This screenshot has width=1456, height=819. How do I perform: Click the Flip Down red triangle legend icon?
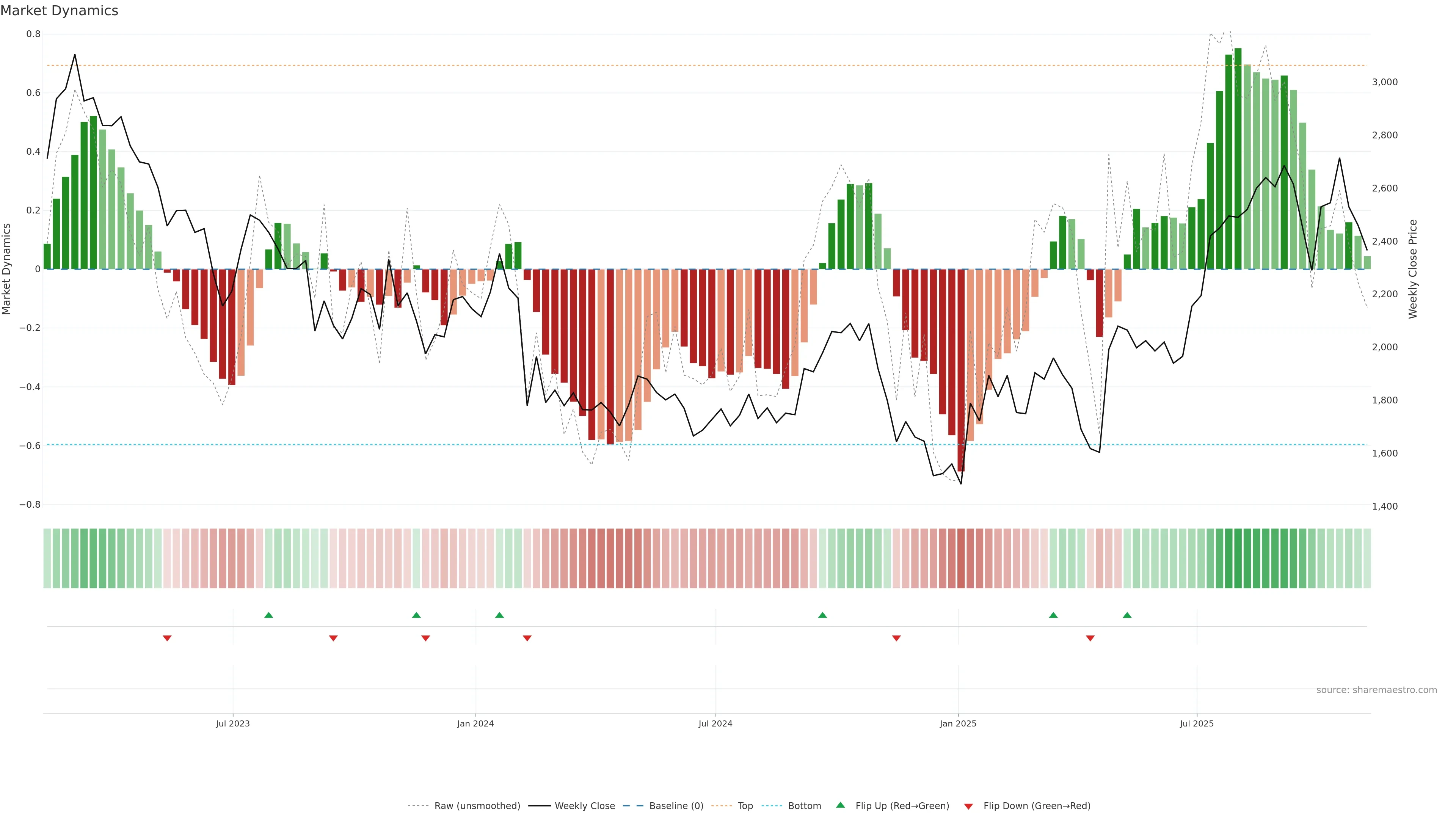968,806
